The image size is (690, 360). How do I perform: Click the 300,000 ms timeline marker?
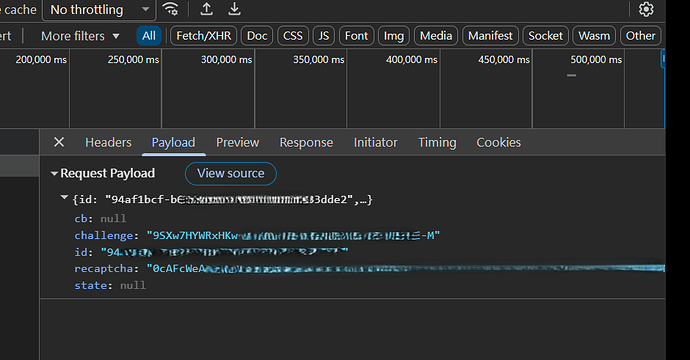227,59
